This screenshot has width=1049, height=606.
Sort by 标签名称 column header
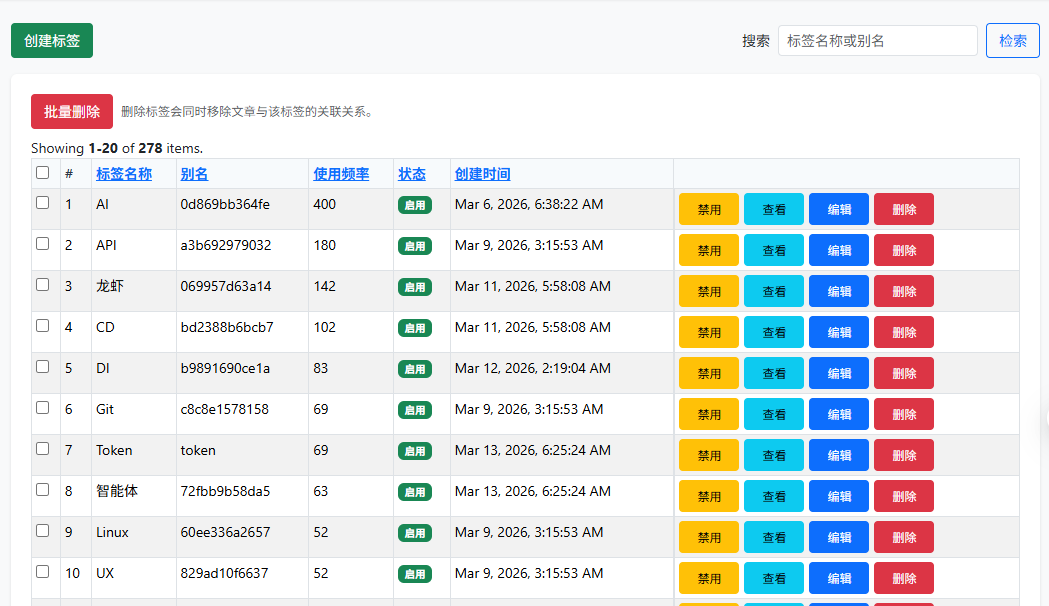coord(124,174)
